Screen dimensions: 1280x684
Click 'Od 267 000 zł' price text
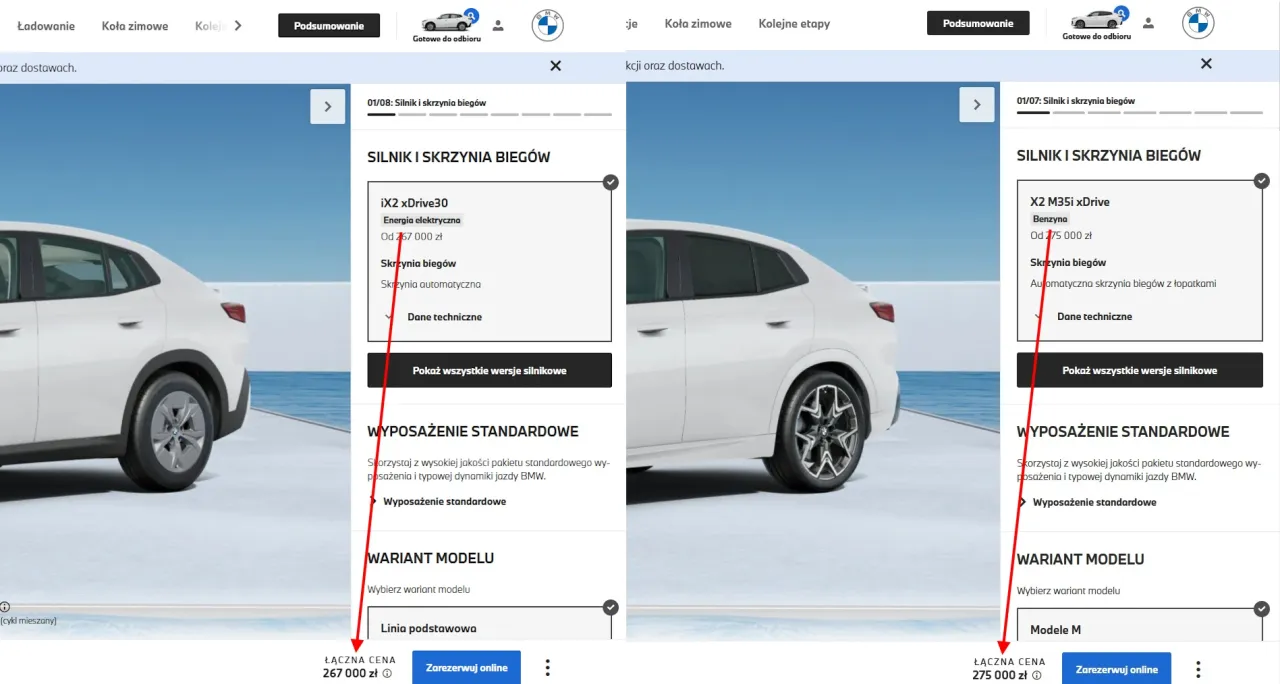click(412, 237)
